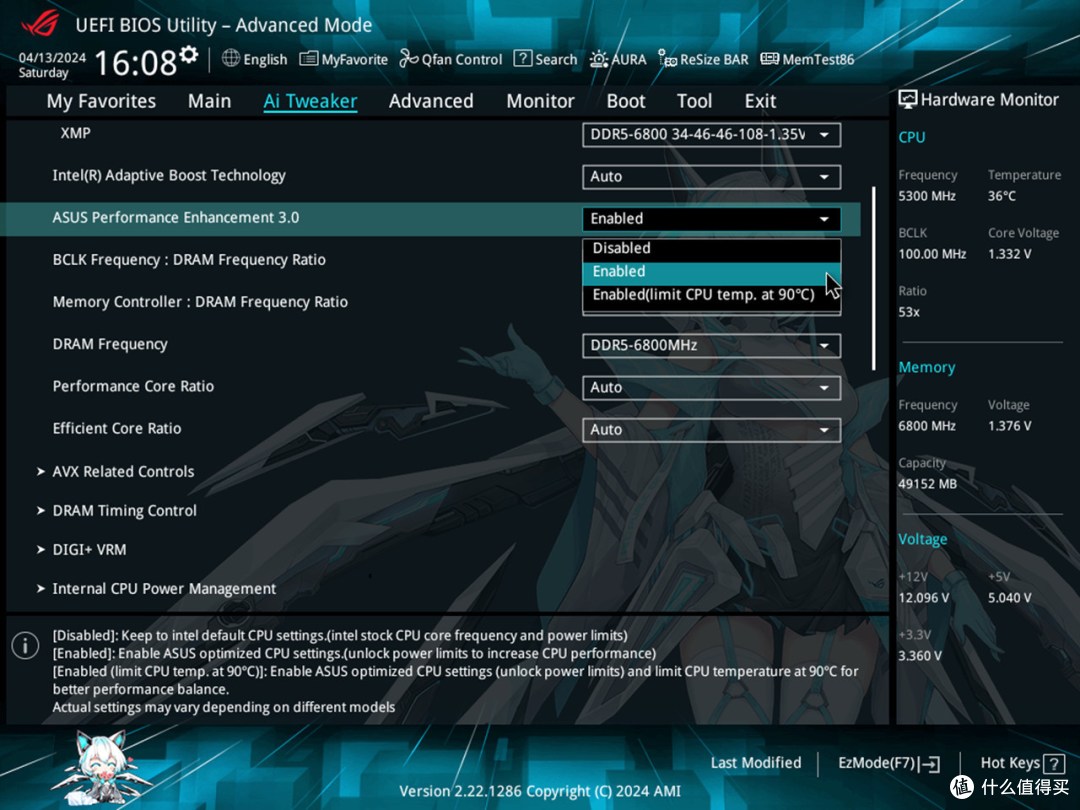Select BCLK Frequency : DRAM Frequency Ratio label
Viewport: 1080px width, 810px height.
pyautogui.click(x=189, y=260)
